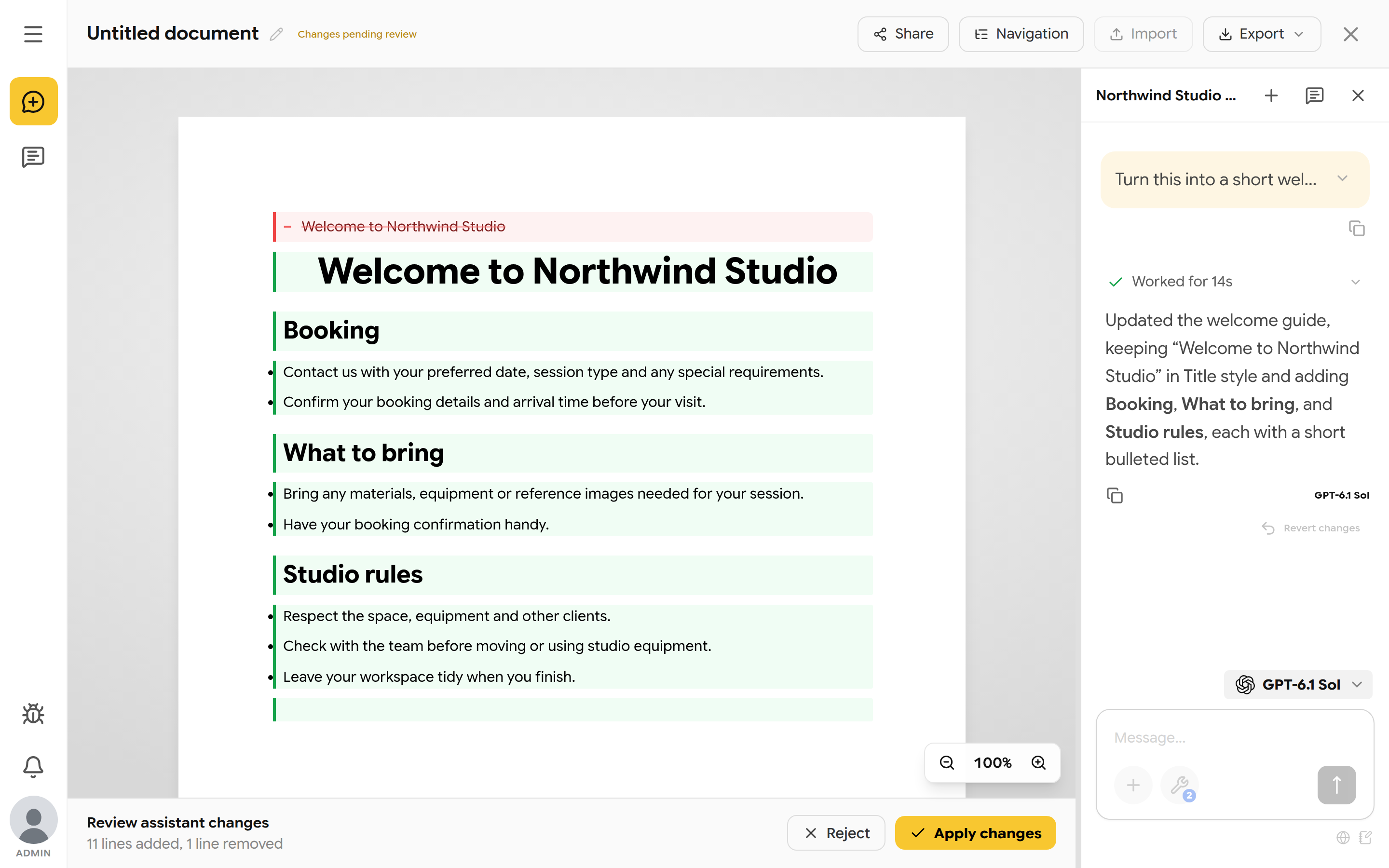The width and height of the screenshot is (1389, 868).
Task: Click the 'Untitled document' title
Action: (172, 33)
